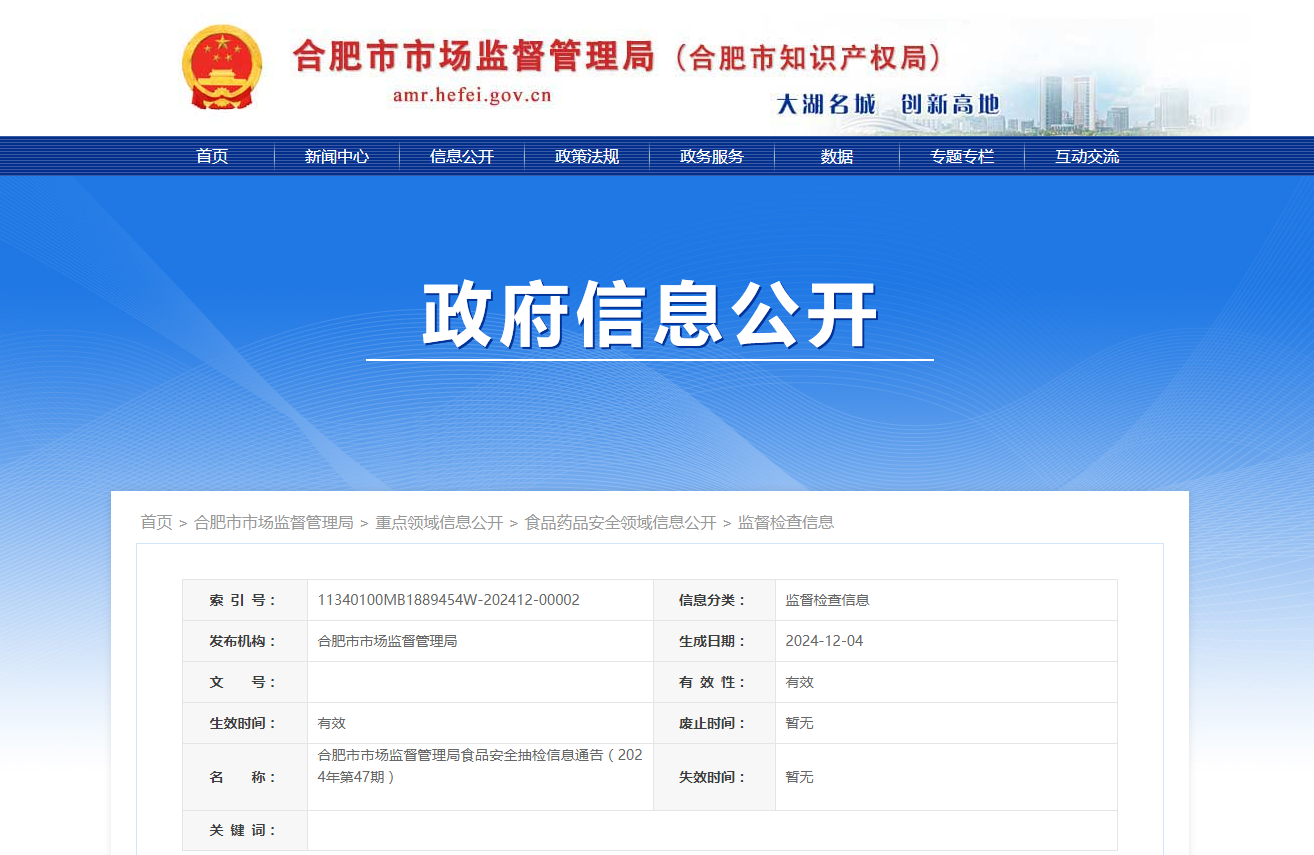Open 重点领域信息公开 breadcrumb link

point(439,522)
